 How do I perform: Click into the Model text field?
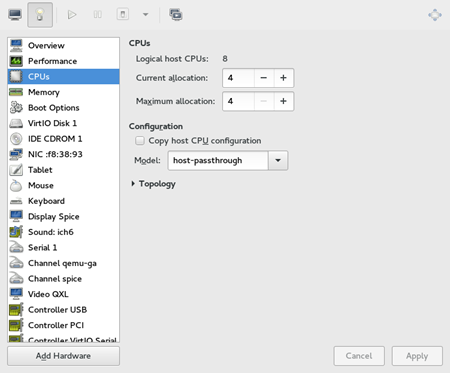pos(218,161)
